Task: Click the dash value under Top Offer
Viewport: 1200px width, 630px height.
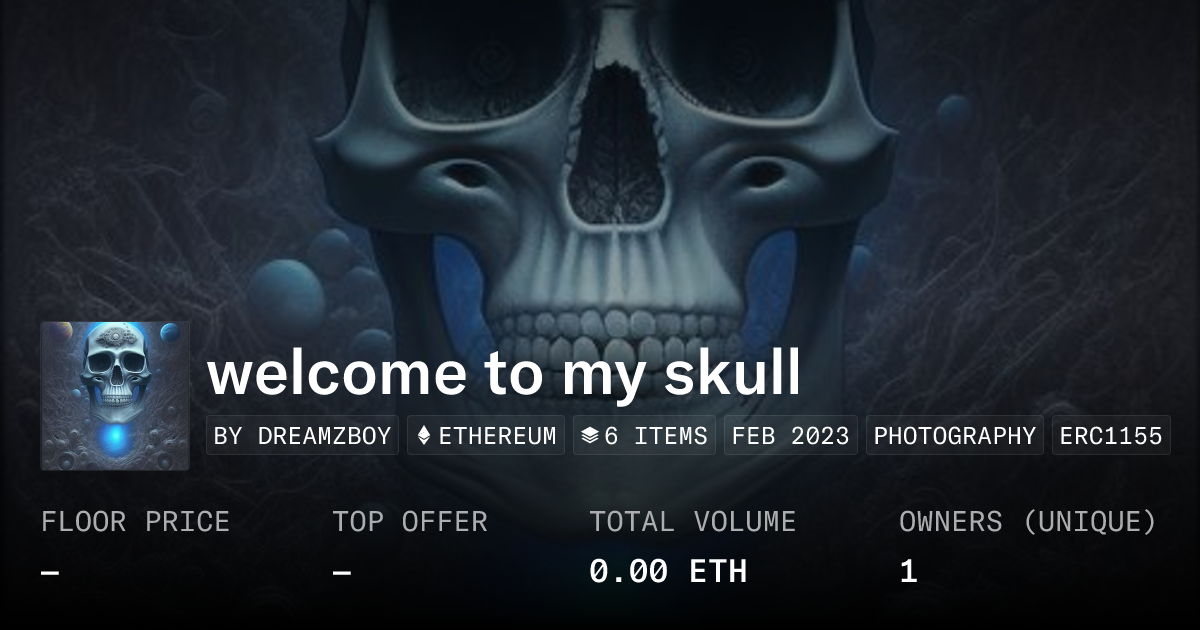Action: point(342,573)
